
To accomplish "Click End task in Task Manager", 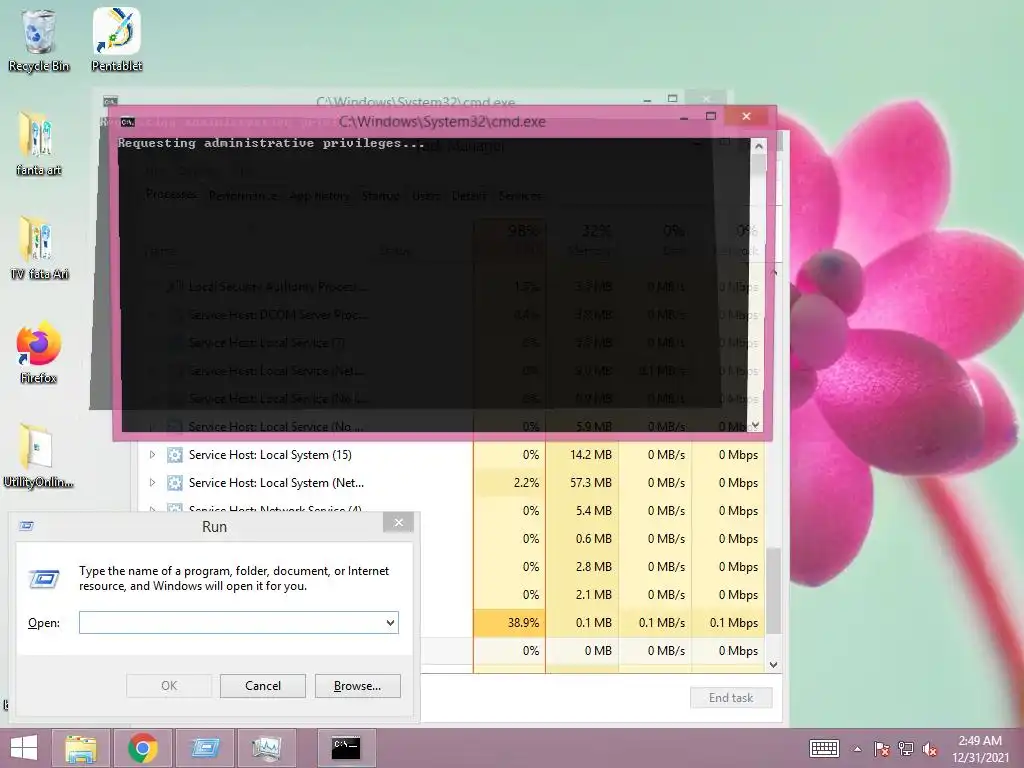I will 731,697.
